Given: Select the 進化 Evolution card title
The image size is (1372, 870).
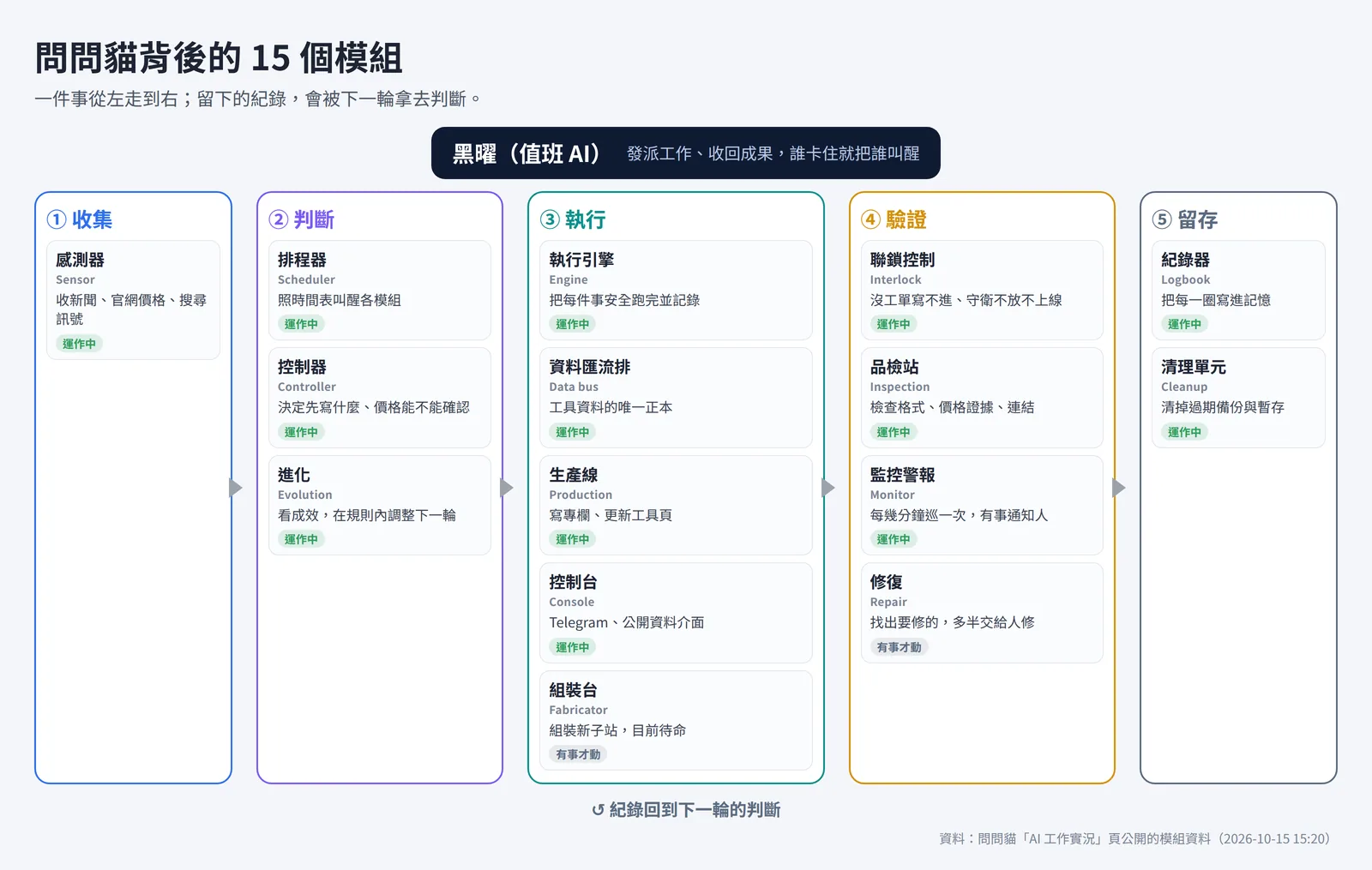Looking at the screenshot, I should pos(294,475).
